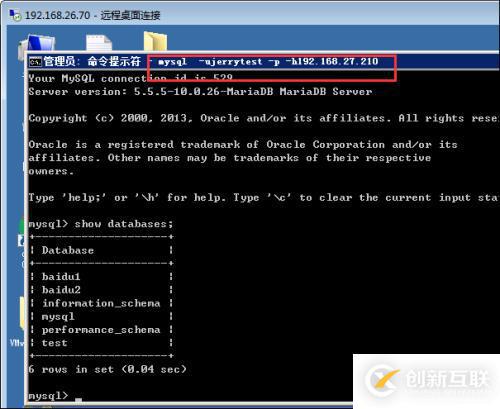The image size is (500, 409).
Task: Open the folder icon on remote desktop
Action: [x=155, y=41]
